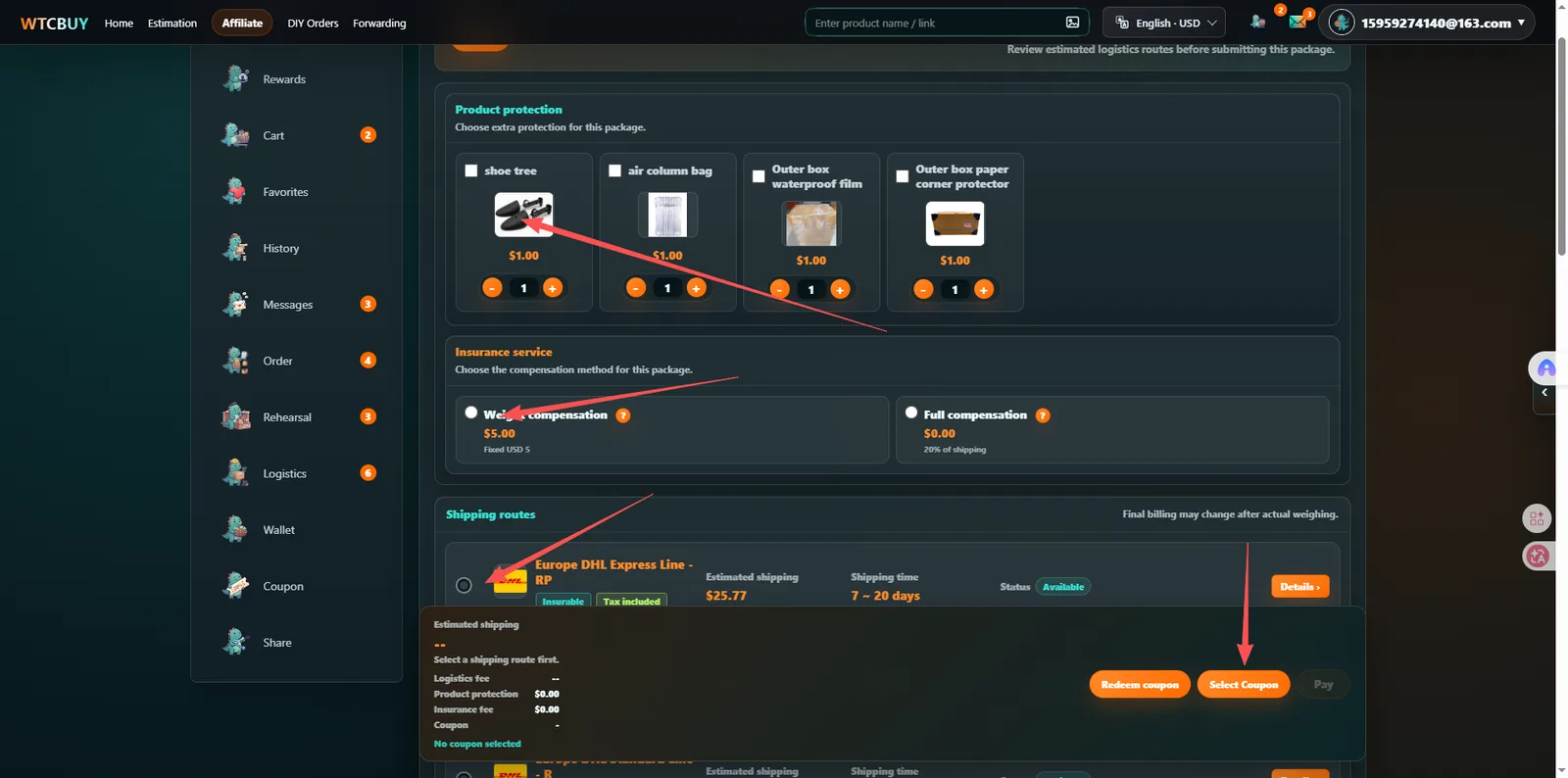The height and width of the screenshot is (778, 1568).
Task: Click the Full compensation help question mark
Action: click(1043, 415)
